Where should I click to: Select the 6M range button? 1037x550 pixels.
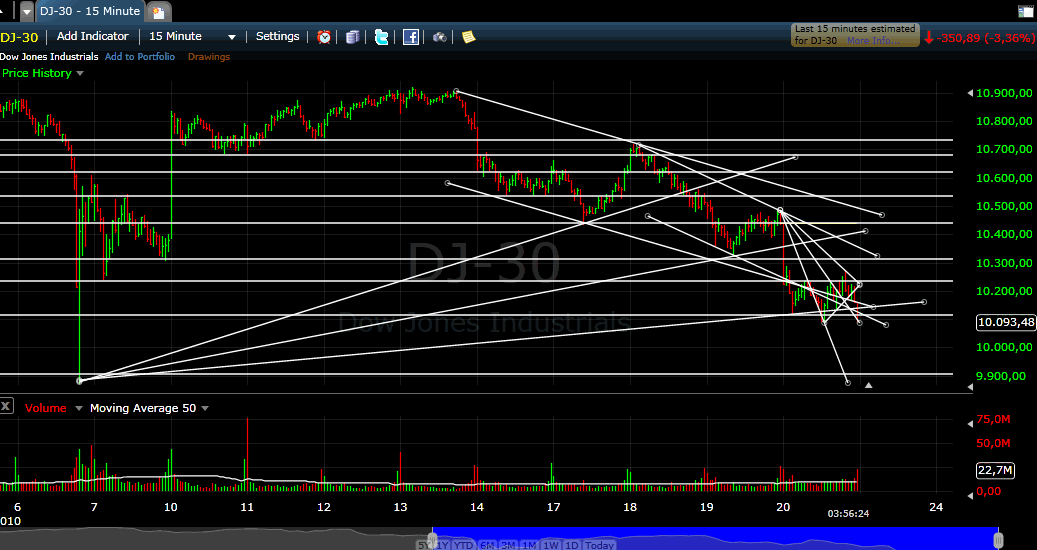pyautogui.click(x=487, y=545)
